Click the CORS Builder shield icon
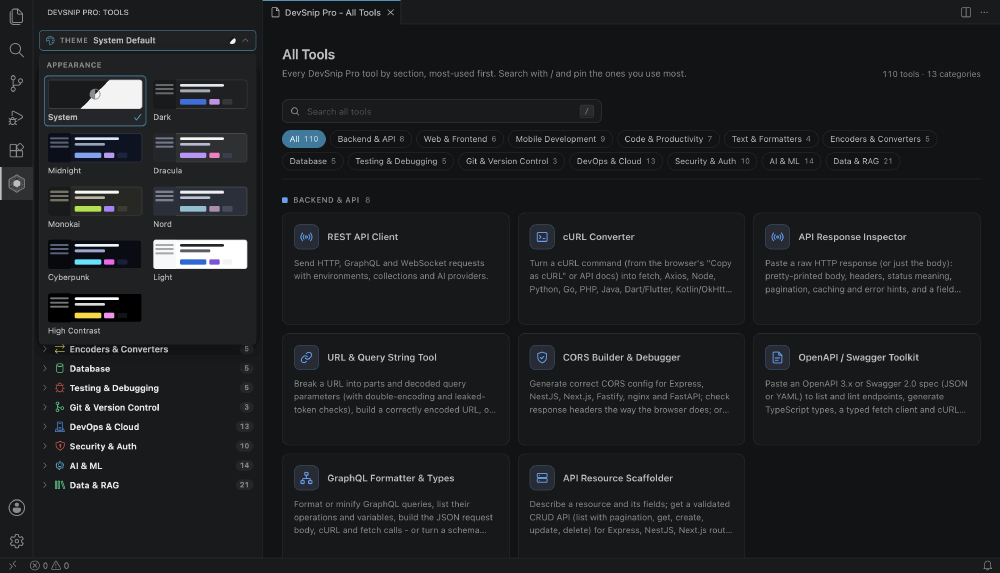Image resolution: width=1000 pixels, height=573 pixels. tap(541, 357)
